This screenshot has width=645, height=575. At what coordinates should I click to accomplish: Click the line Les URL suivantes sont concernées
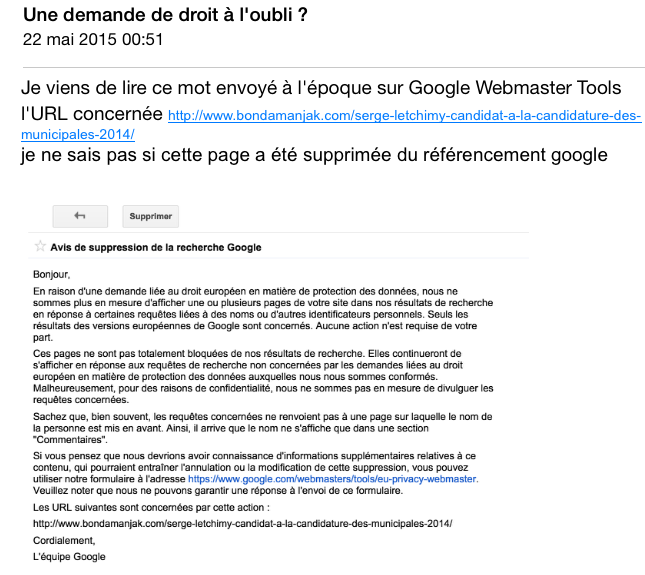[x=151, y=507]
